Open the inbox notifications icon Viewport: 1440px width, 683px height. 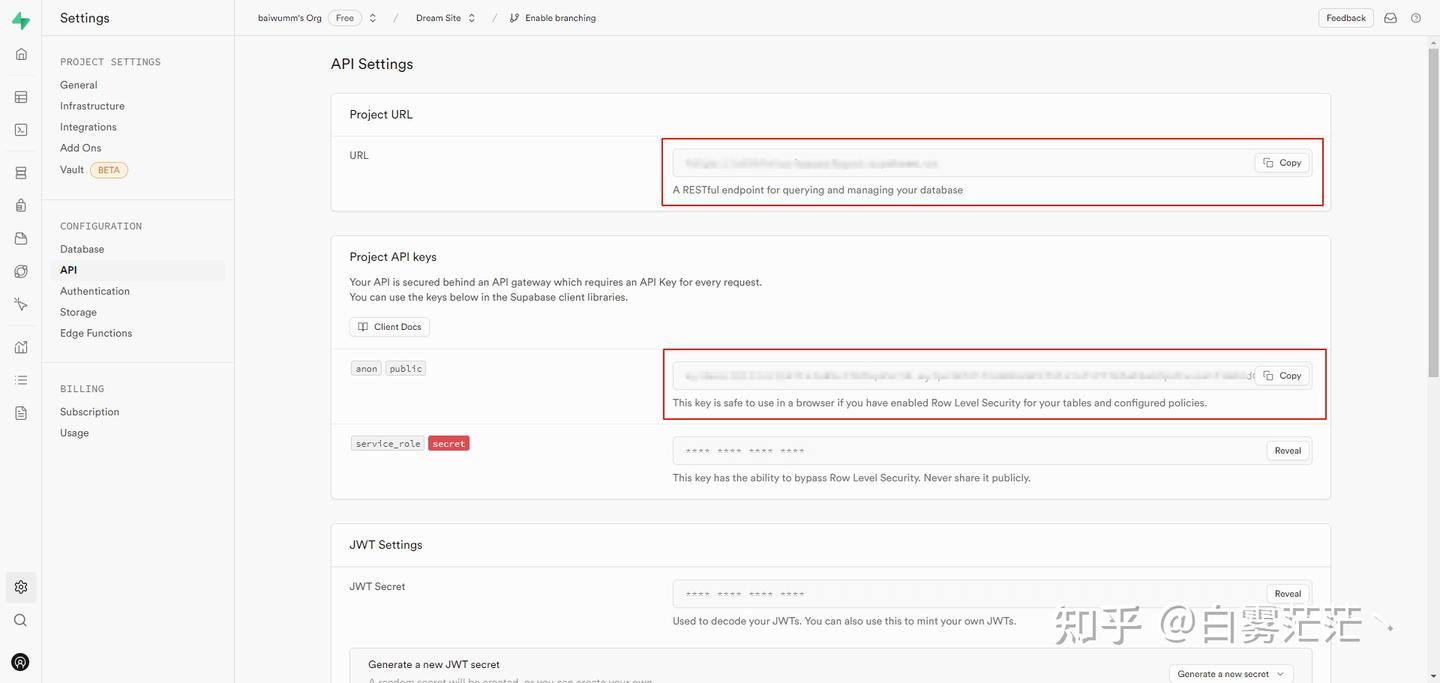[x=1390, y=18]
